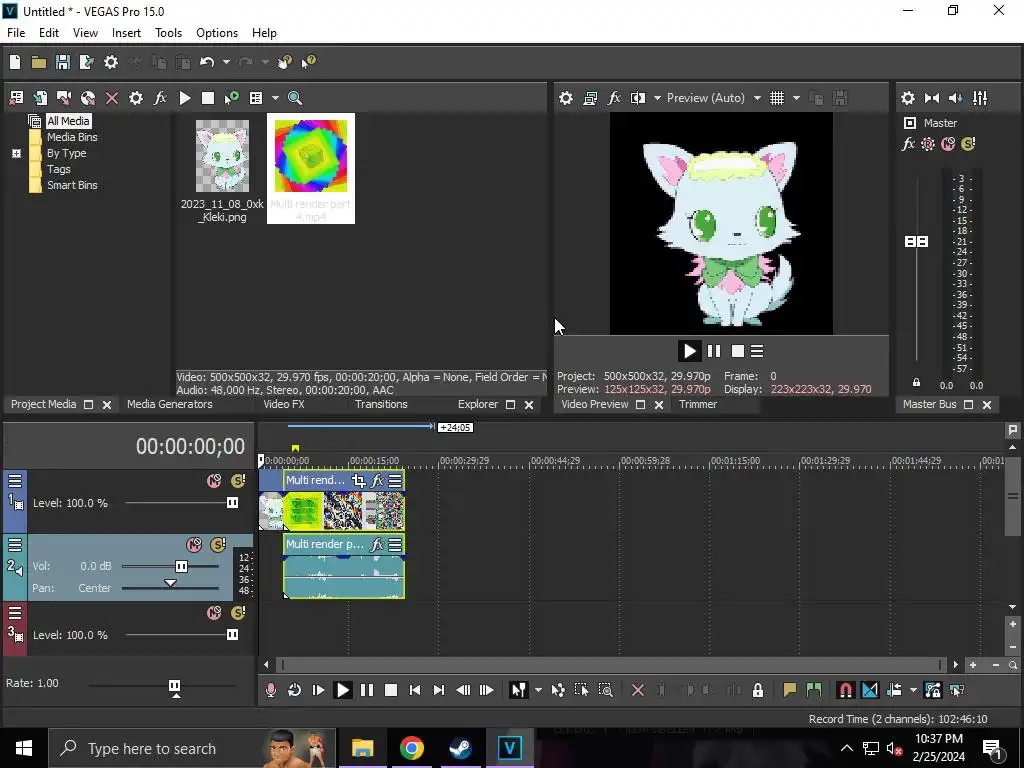Open track 1 hamburger menu
Image resolution: width=1024 pixels, height=768 pixels.
point(15,481)
